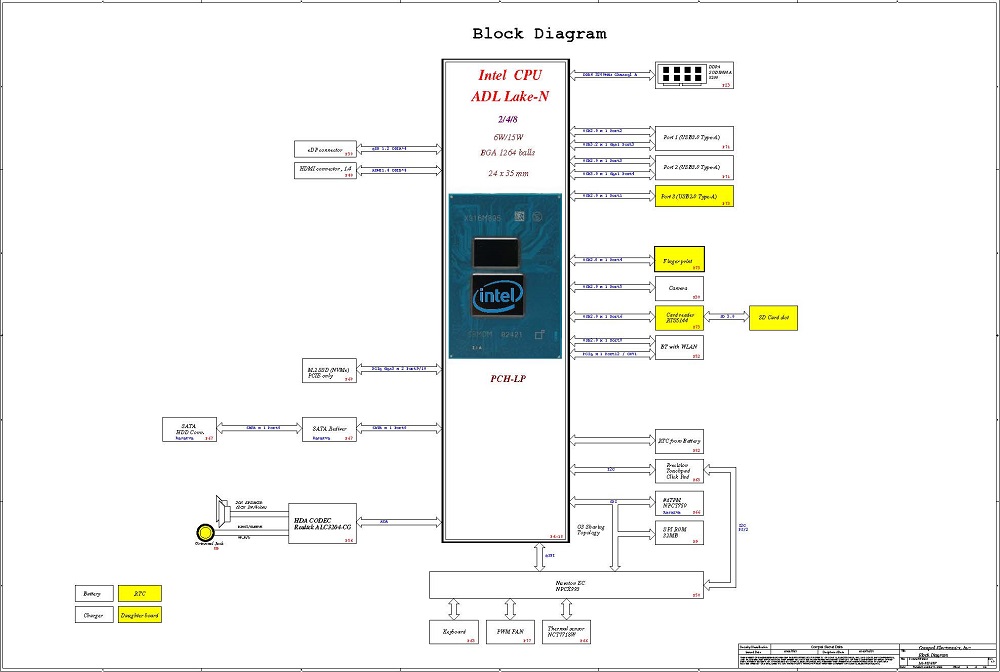Select the Keyboard block
Screen dimensions: 1000x672
[453, 632]
